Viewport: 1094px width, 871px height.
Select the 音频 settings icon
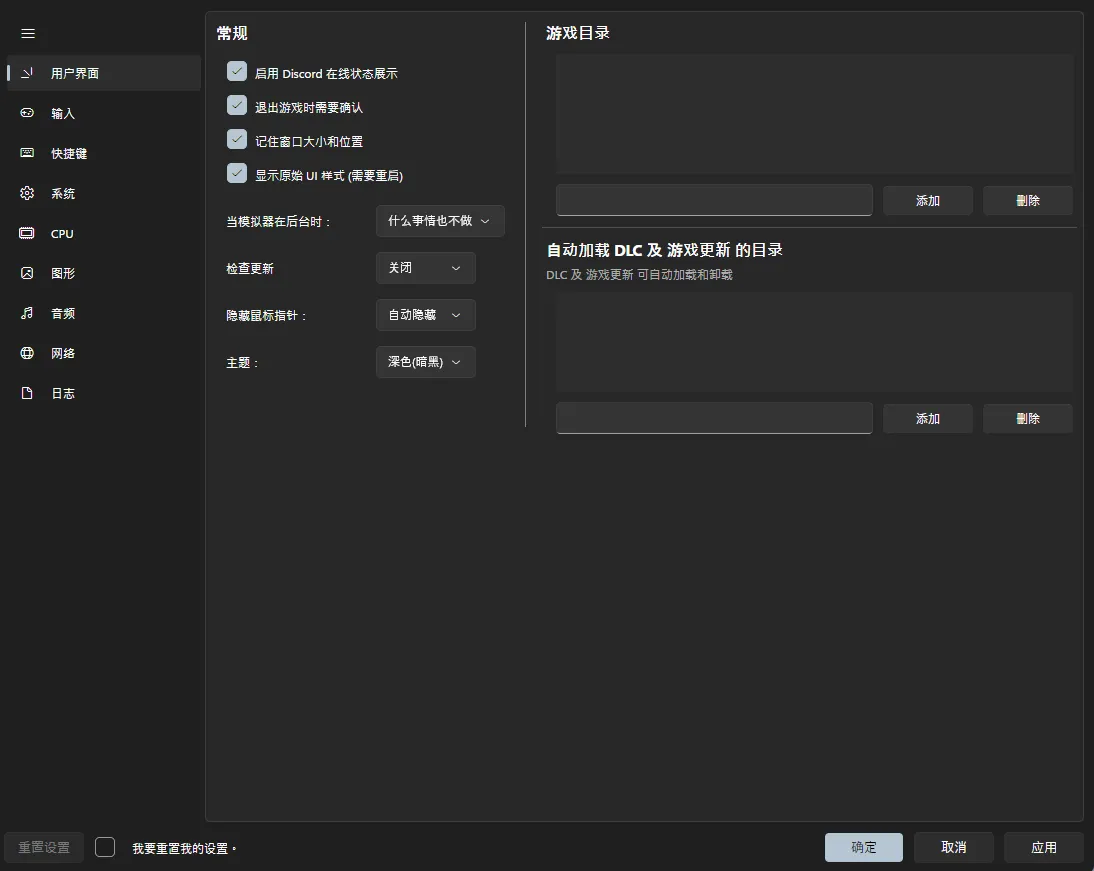click(62, 313)
